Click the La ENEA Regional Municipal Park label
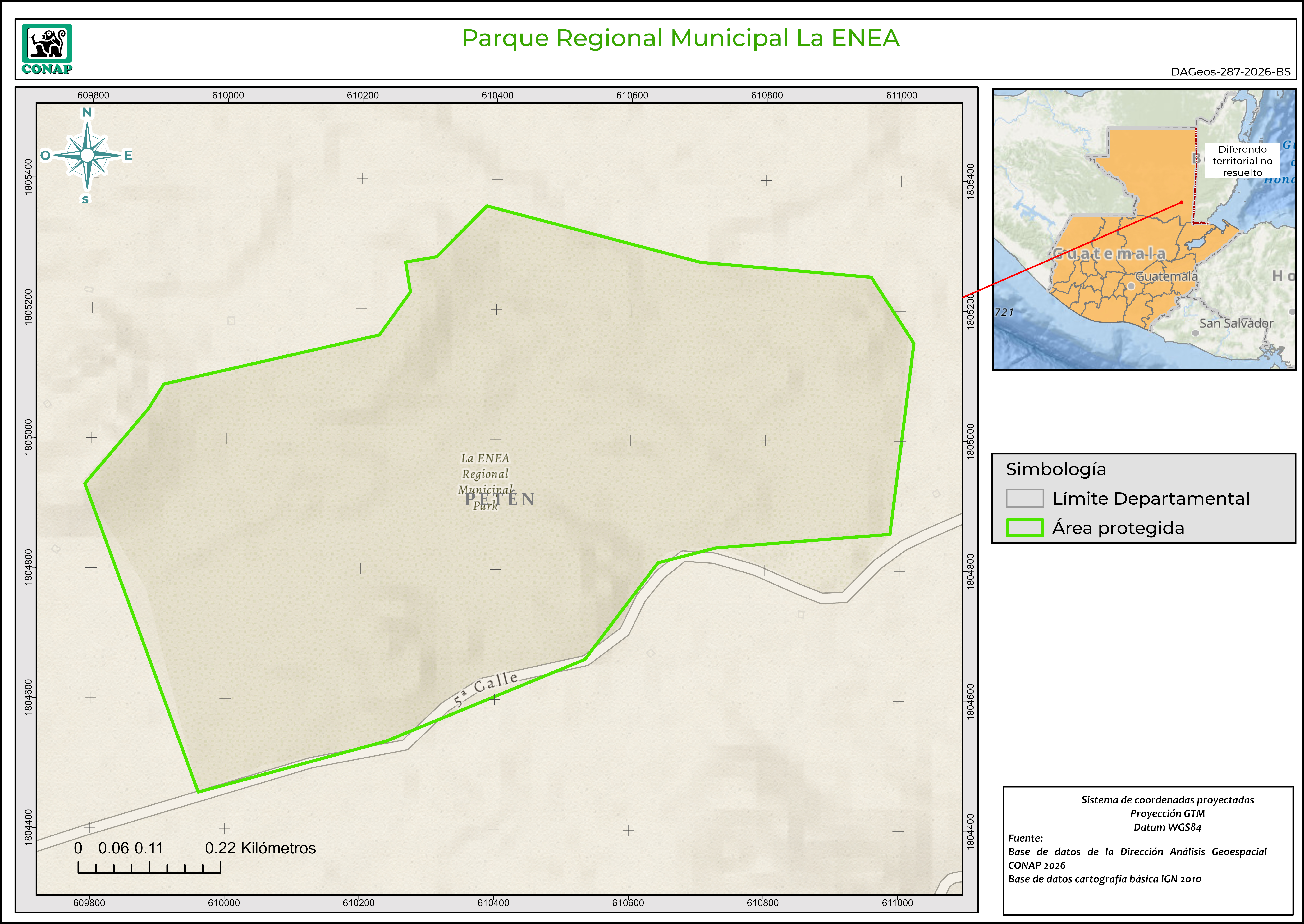Screen dimensions: 1304x924 485,474
